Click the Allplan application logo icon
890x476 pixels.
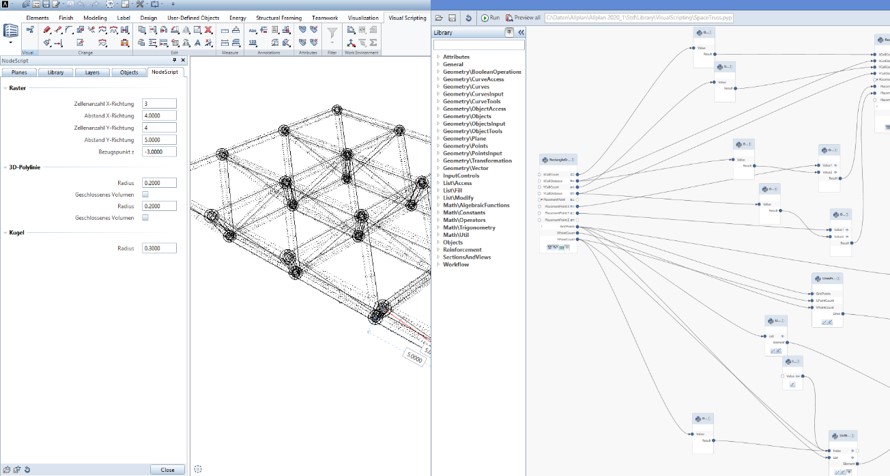(6, 5)
